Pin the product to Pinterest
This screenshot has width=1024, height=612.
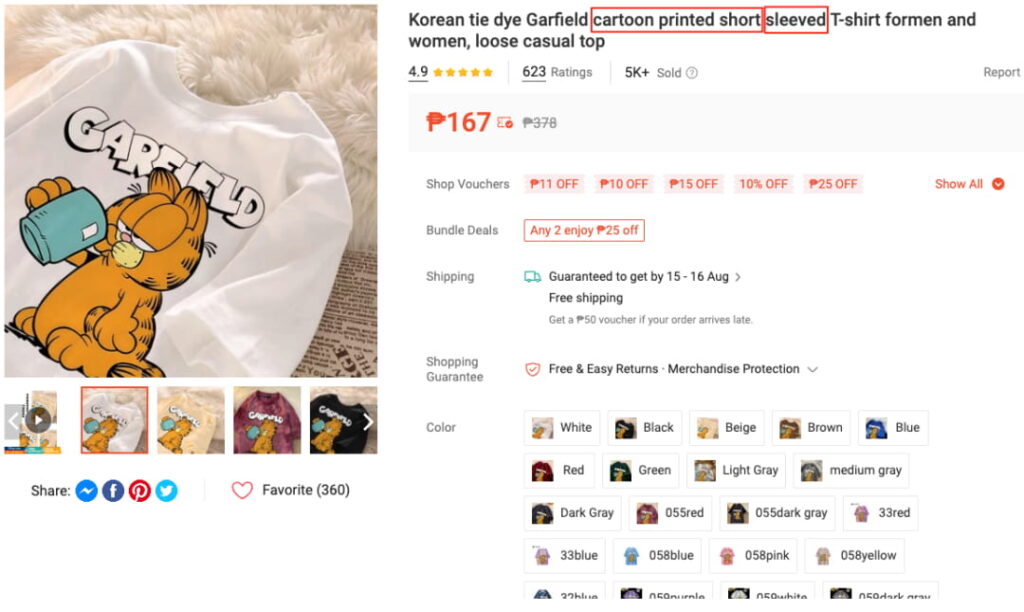point(140,490)
